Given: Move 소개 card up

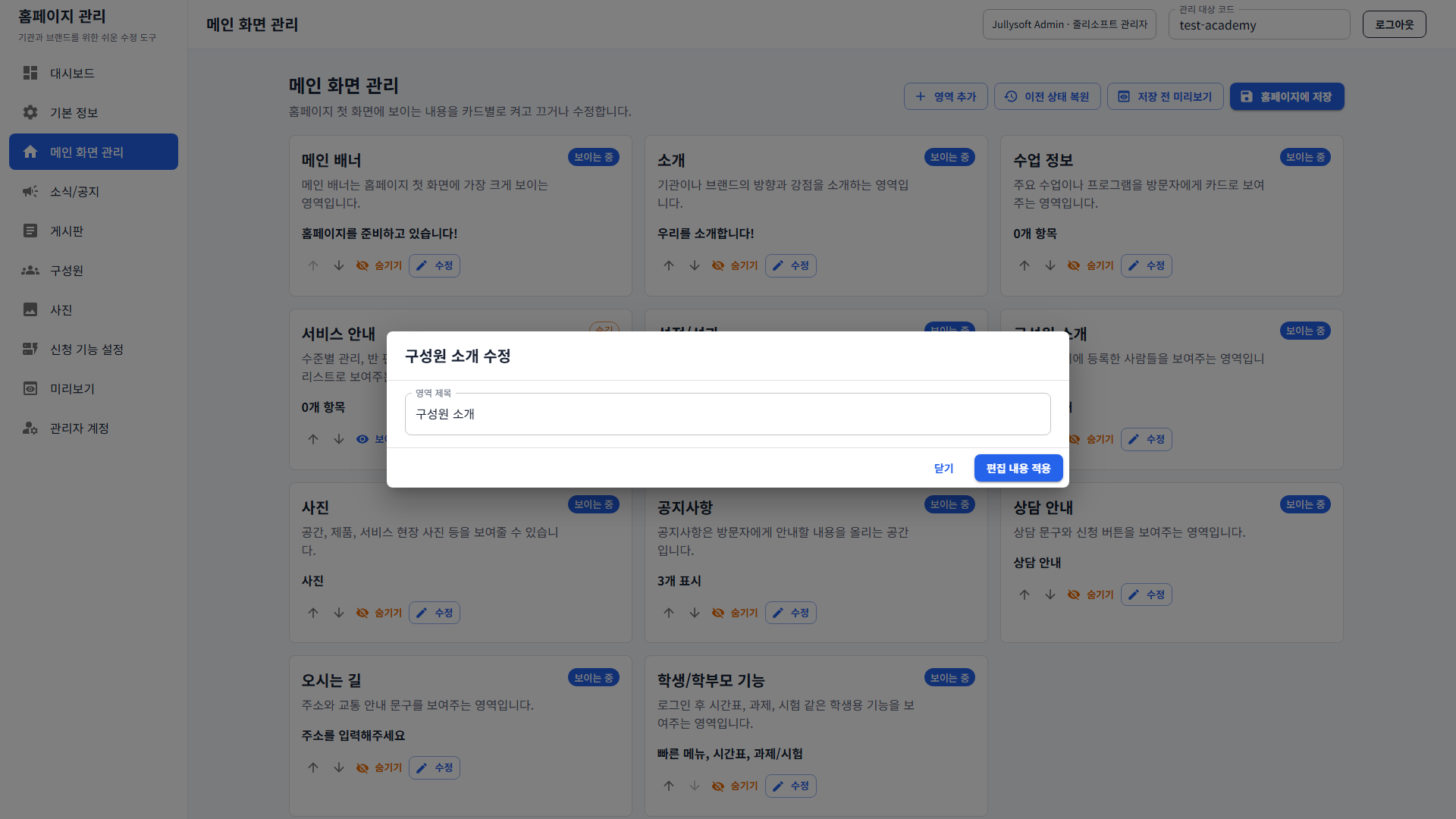Looking at the screenshot, I should [669, 265].
